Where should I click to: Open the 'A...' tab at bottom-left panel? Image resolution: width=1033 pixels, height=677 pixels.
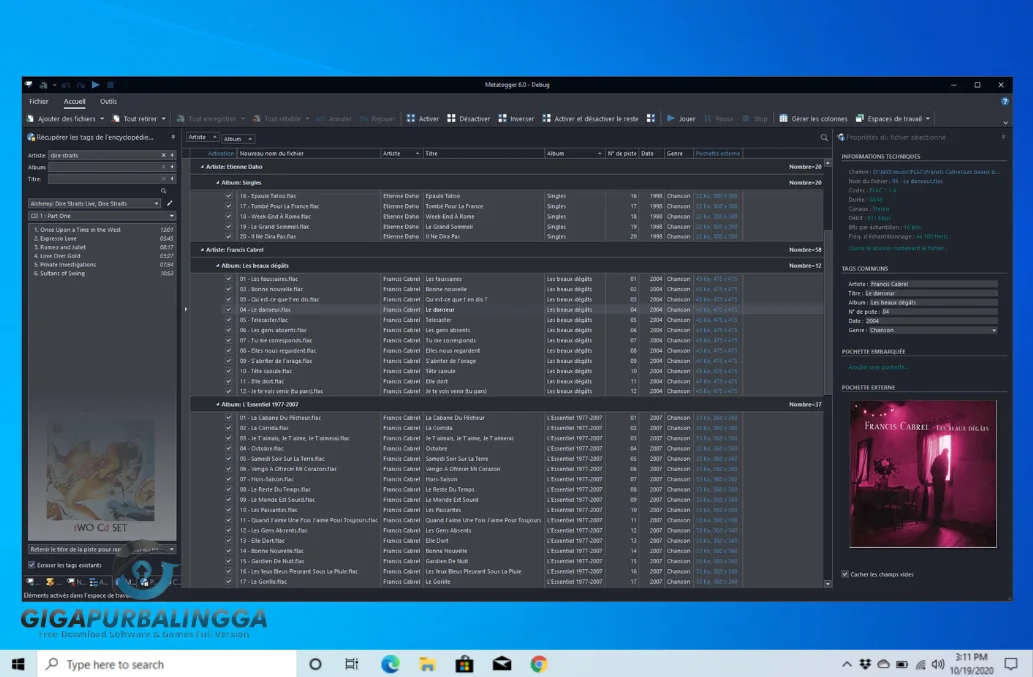[98, 582]
